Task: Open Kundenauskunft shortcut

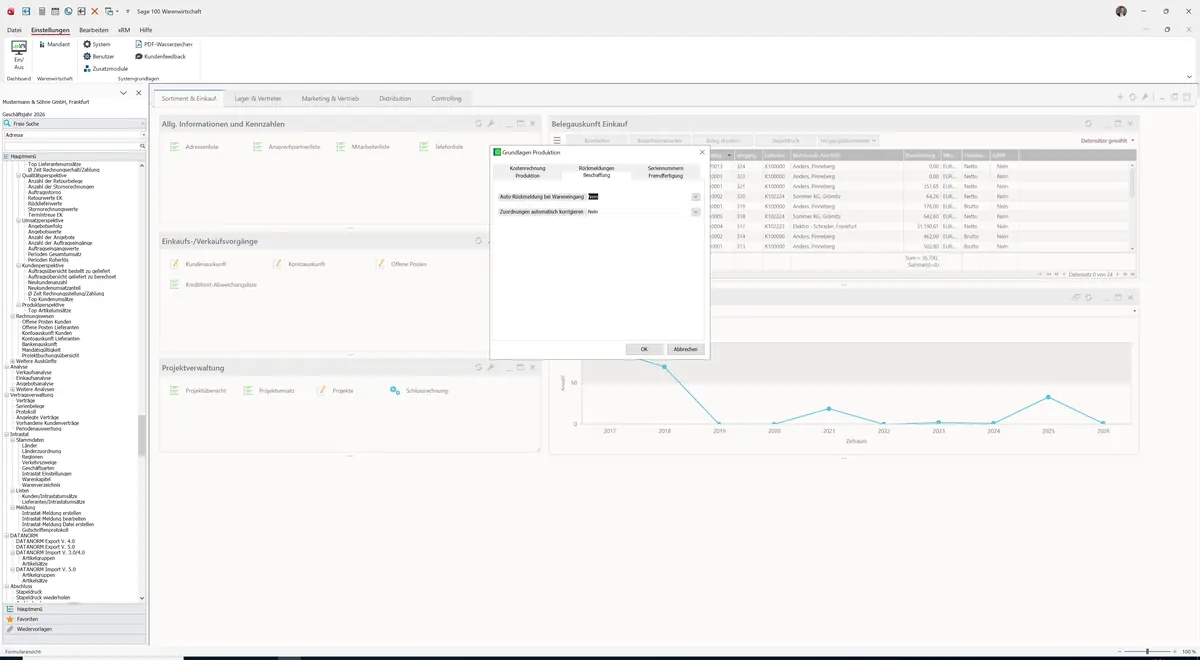Action: pos(198,263)
